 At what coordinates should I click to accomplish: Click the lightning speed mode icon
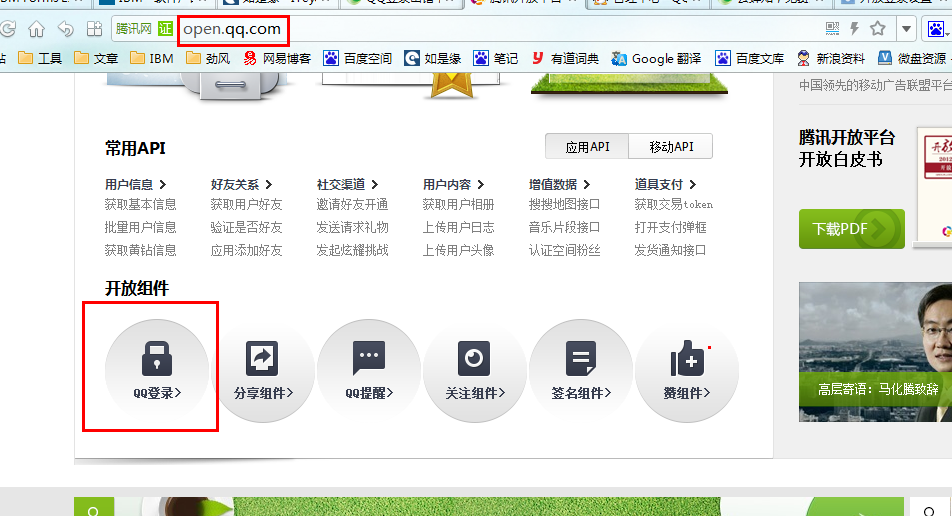[854, 29]
